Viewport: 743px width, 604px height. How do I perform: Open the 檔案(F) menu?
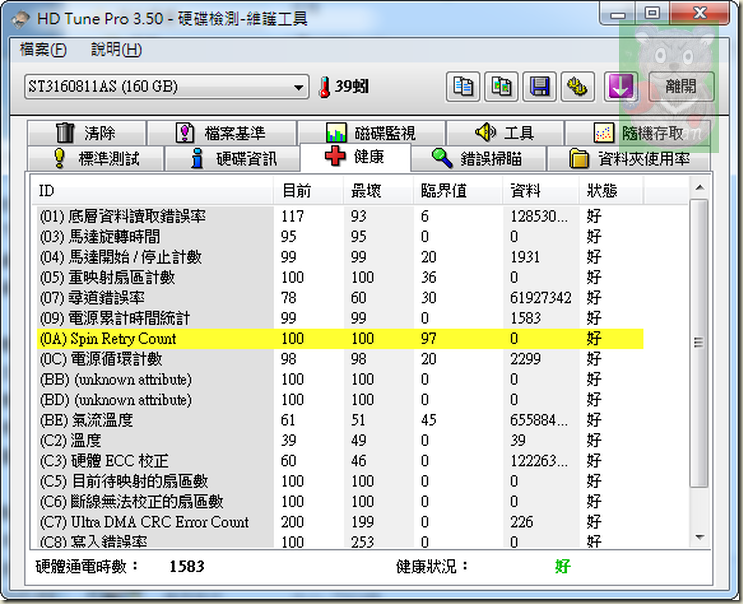tap(43, 49)
